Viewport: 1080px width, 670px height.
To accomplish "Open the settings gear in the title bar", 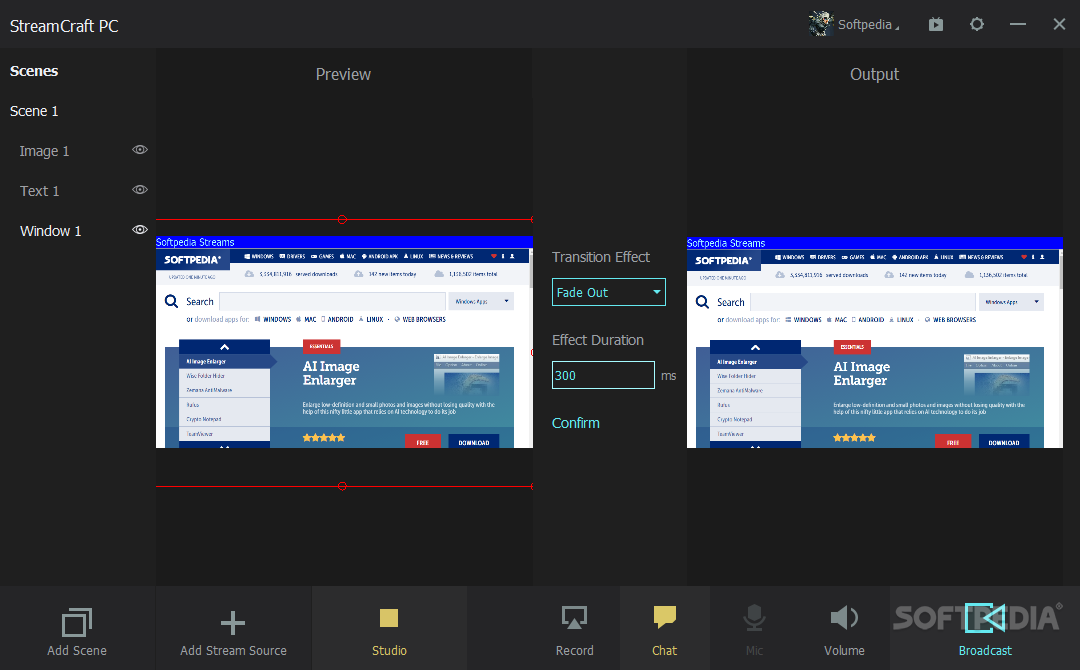I will pyautogui.click(x=977, y=24).
